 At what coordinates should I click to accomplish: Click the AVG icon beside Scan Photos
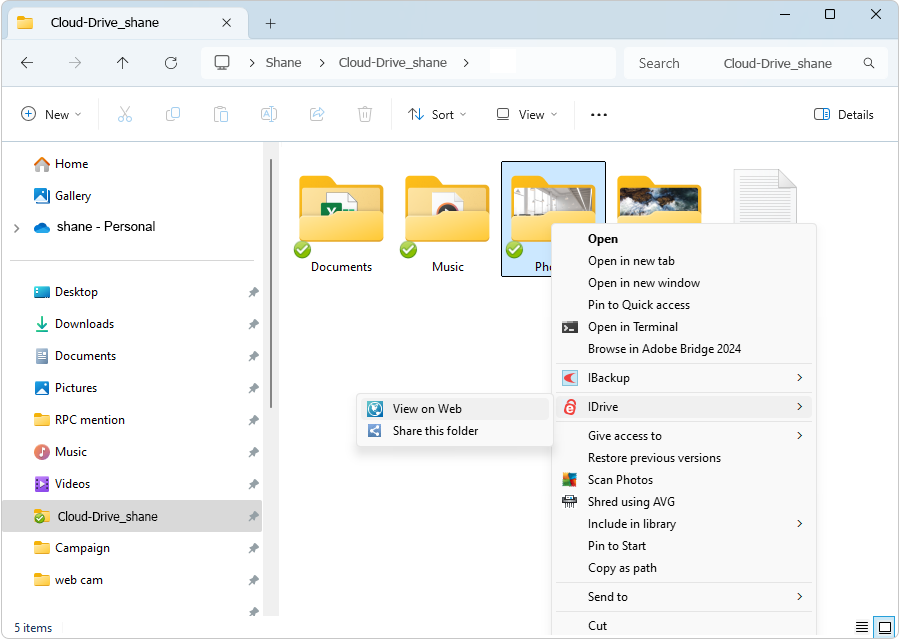[569, 479]
